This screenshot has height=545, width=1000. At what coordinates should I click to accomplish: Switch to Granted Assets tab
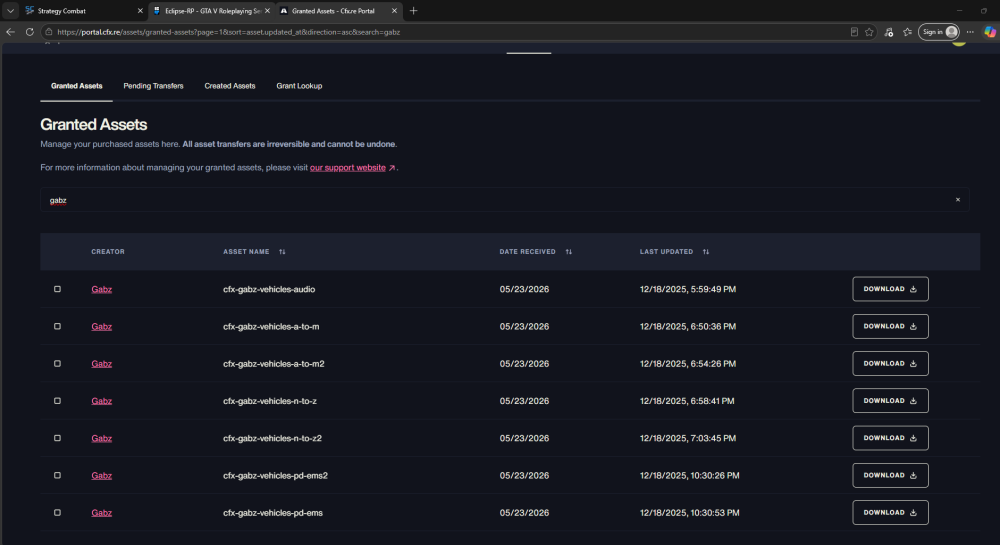click(x=77, y=86)
